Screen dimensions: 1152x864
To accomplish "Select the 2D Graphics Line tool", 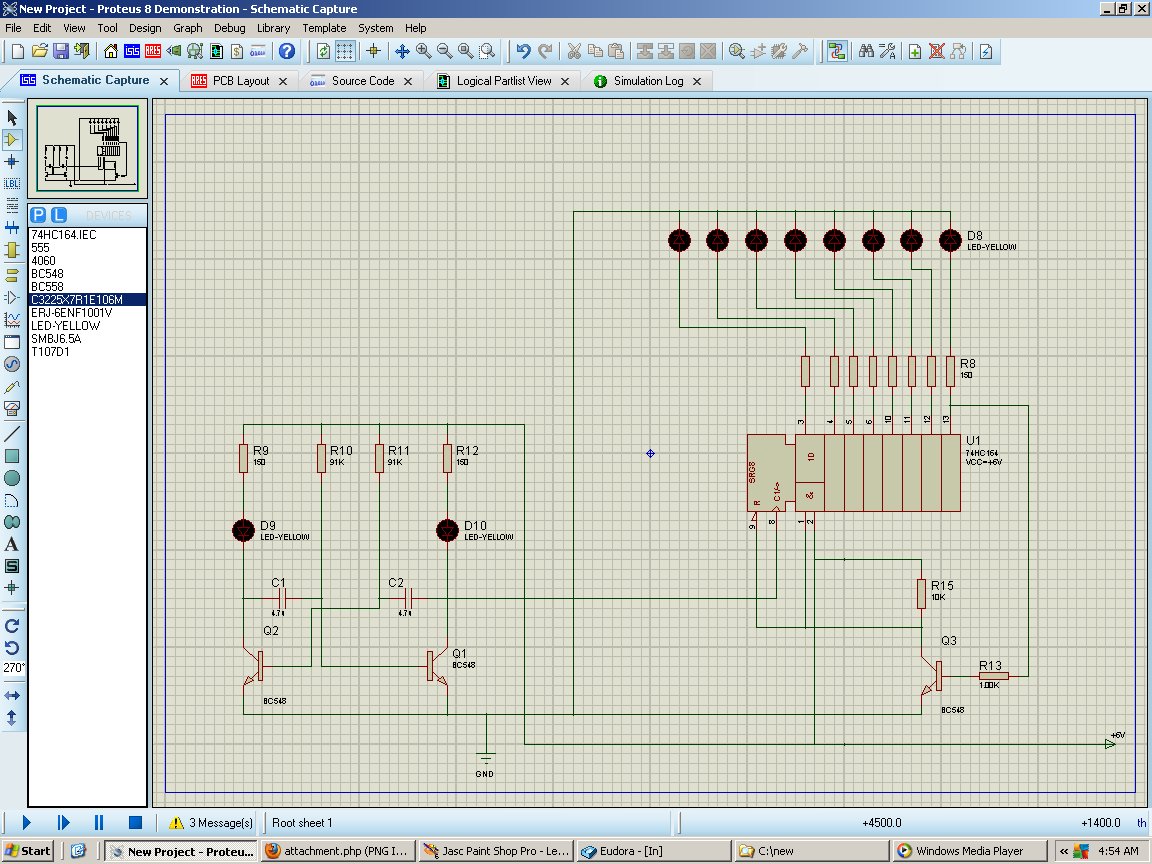I will (x=12, y=433).
